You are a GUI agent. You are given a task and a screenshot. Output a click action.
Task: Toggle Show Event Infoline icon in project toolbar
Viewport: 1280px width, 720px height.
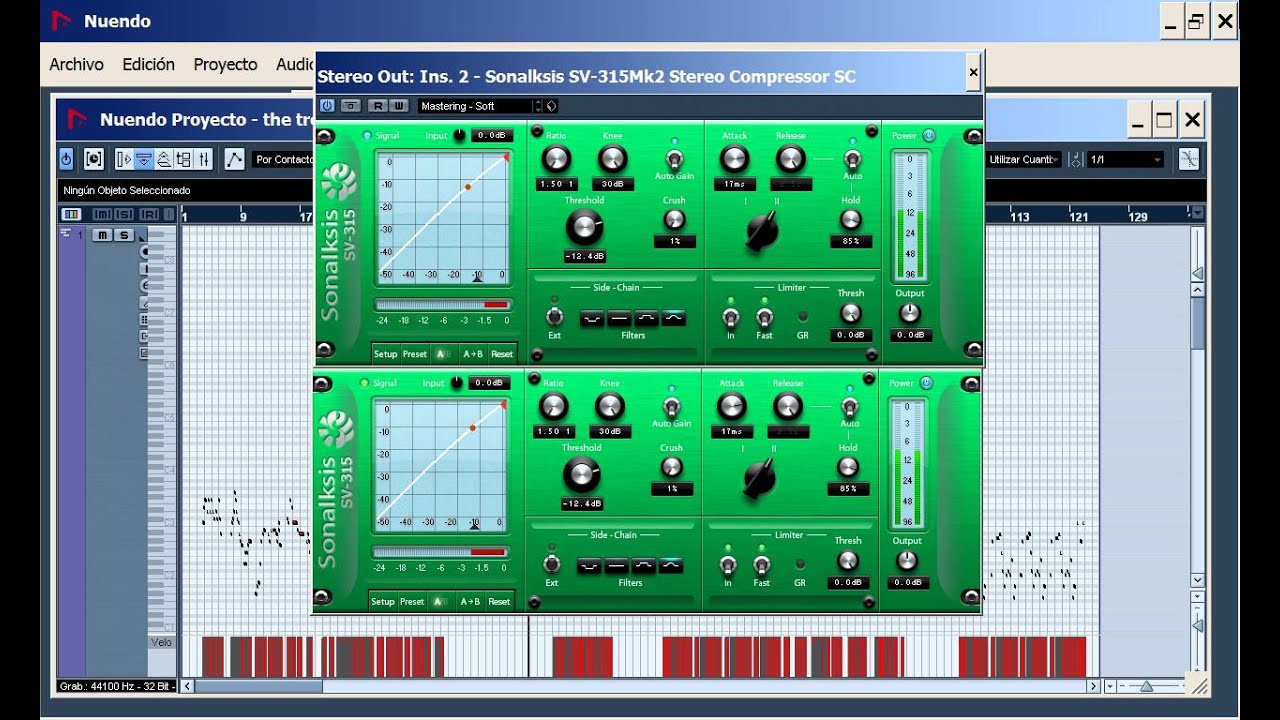(144, 159)
